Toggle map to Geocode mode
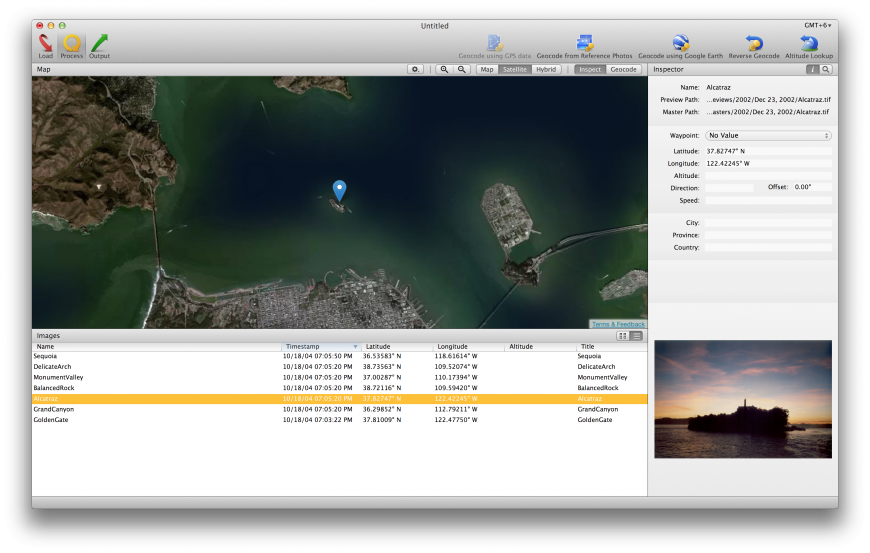The height and width of the screenshot is (553, 870). (x=623, y=70)
